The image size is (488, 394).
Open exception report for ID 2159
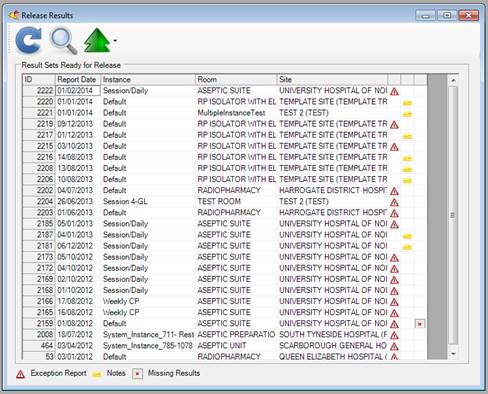(x=394, y=324)
